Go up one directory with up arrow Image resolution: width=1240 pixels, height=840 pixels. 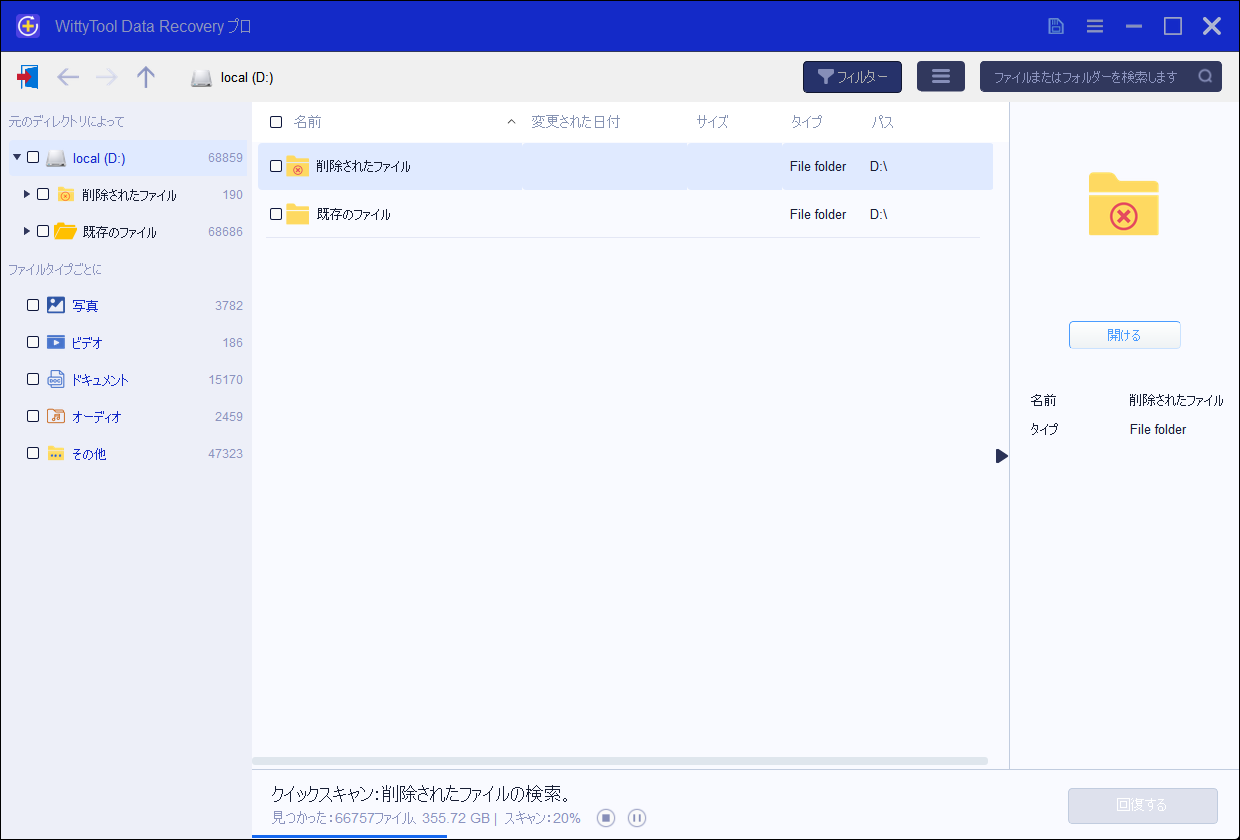pos(146,77)
